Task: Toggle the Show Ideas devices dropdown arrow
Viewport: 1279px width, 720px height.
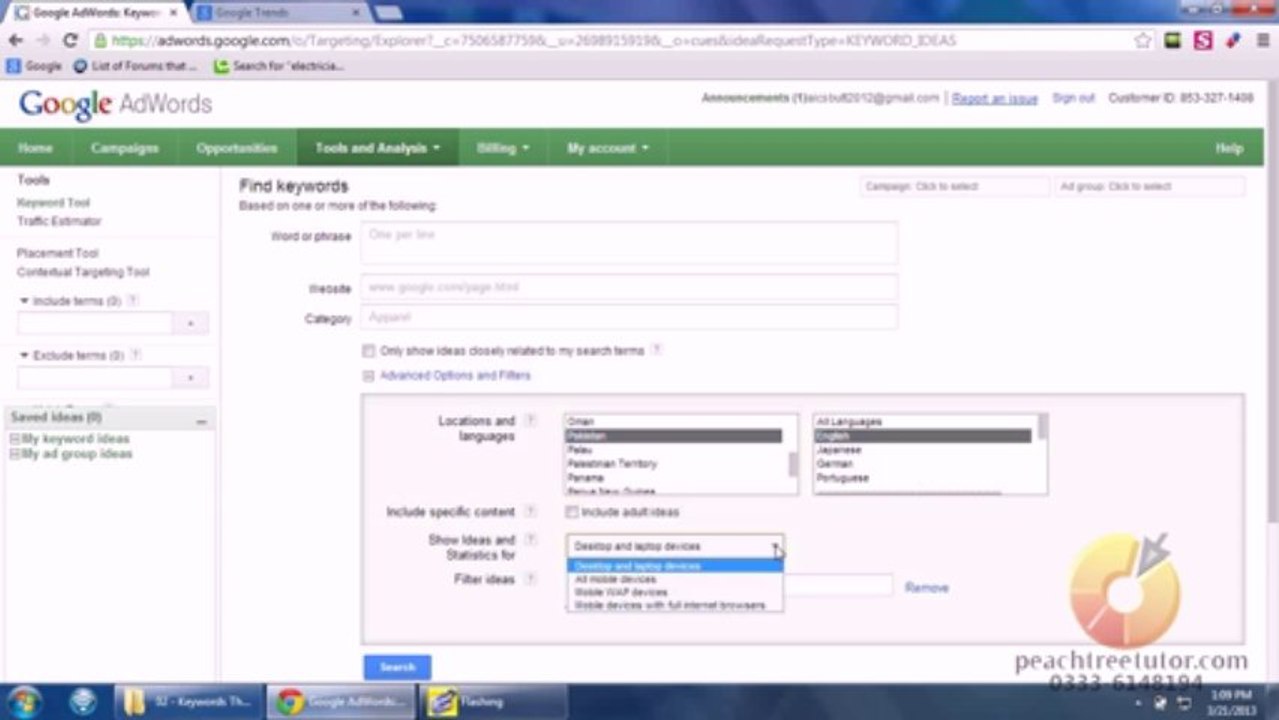Action: tap(776, 546)
